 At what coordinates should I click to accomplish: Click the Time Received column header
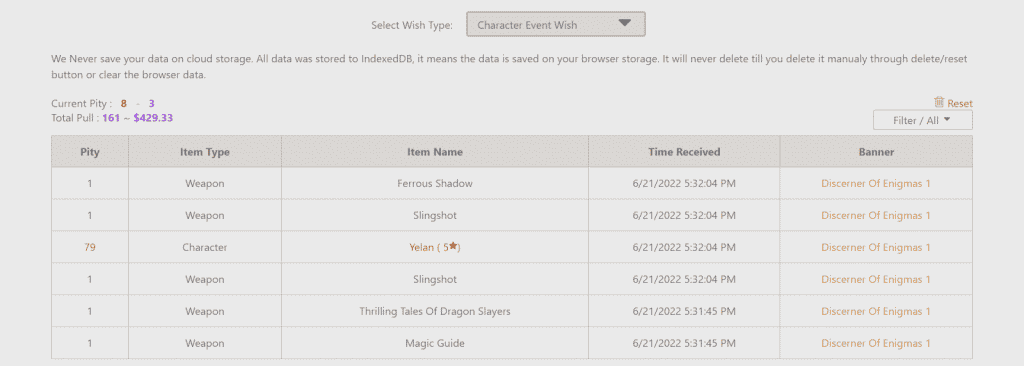684,152
